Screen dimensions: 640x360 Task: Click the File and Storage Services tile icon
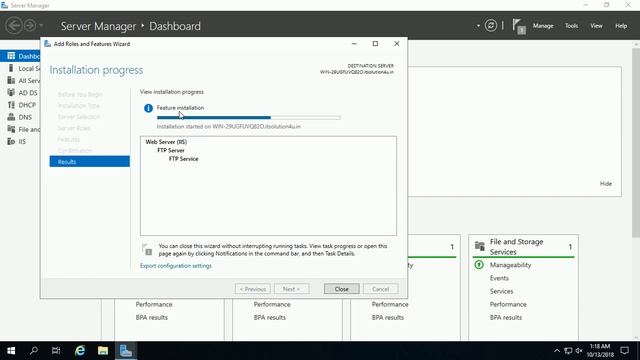480,246
